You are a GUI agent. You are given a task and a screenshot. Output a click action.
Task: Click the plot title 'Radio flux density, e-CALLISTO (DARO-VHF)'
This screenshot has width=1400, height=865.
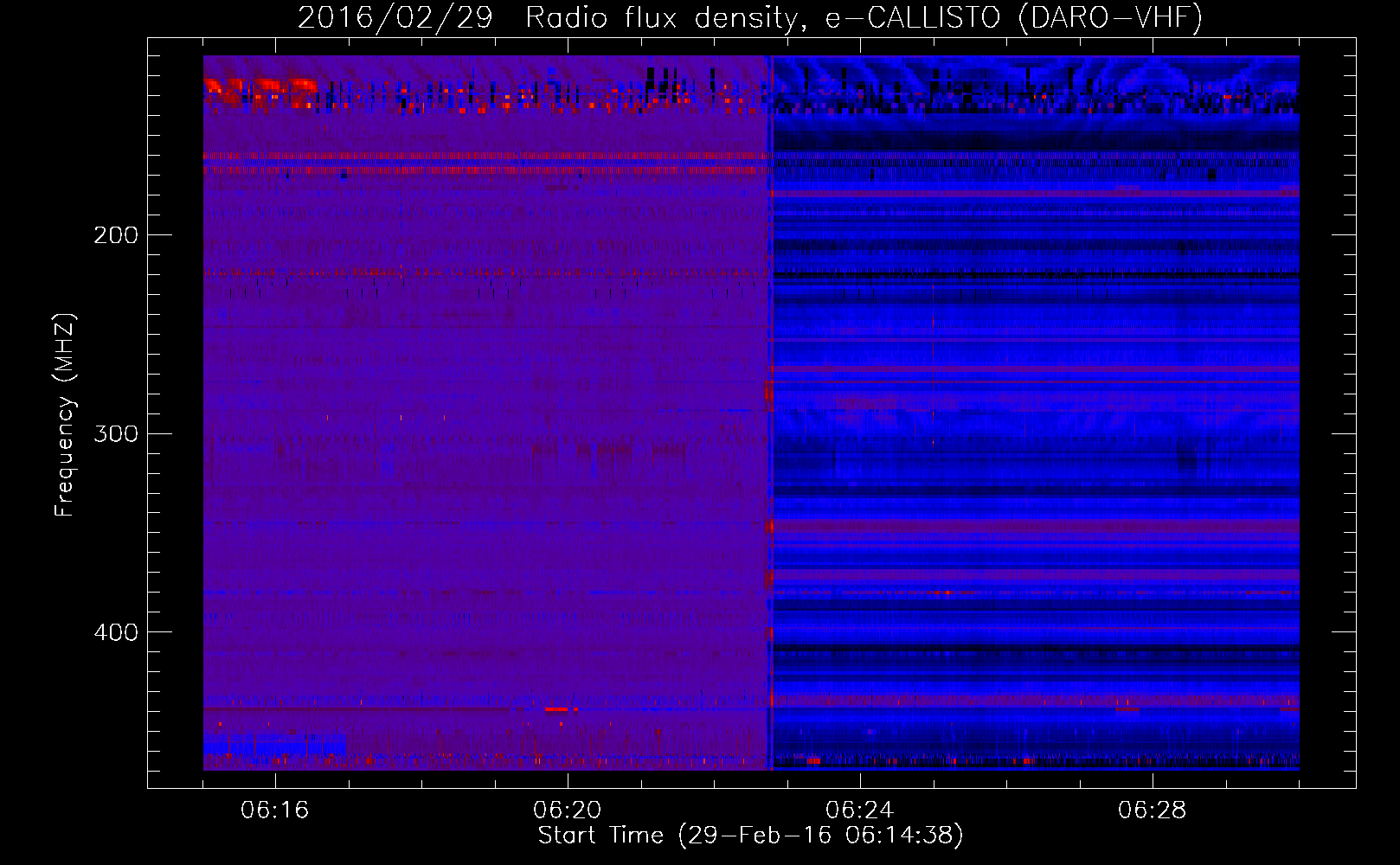pos(864,17)
